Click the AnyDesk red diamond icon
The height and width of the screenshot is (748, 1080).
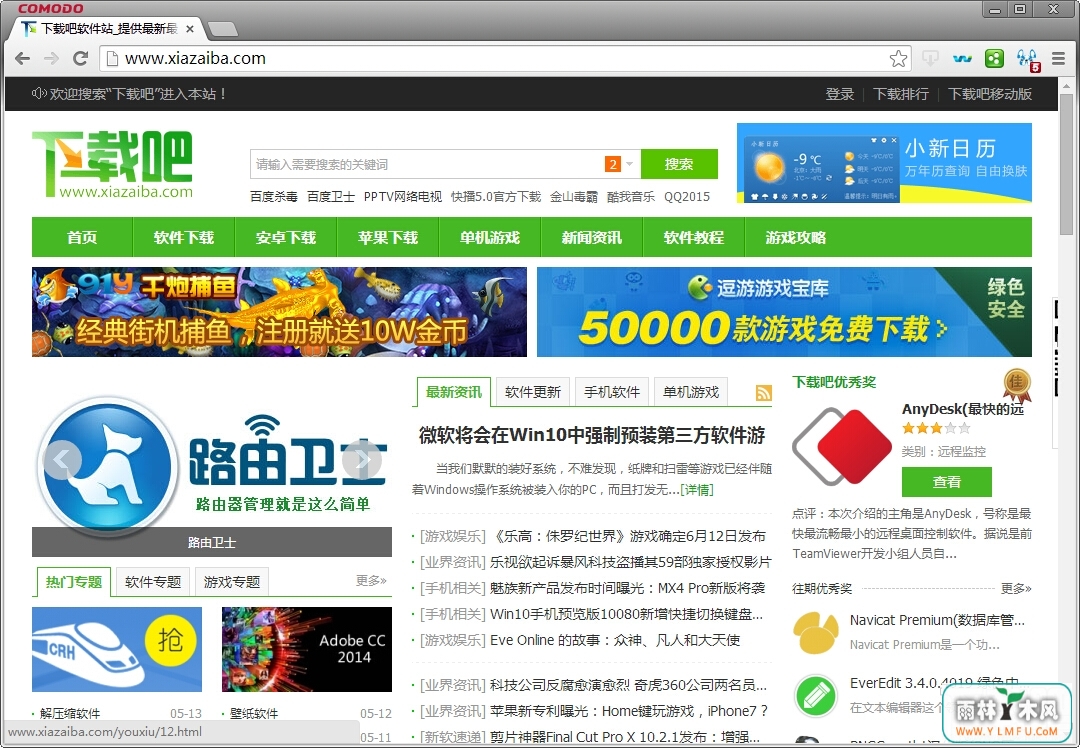842,446
